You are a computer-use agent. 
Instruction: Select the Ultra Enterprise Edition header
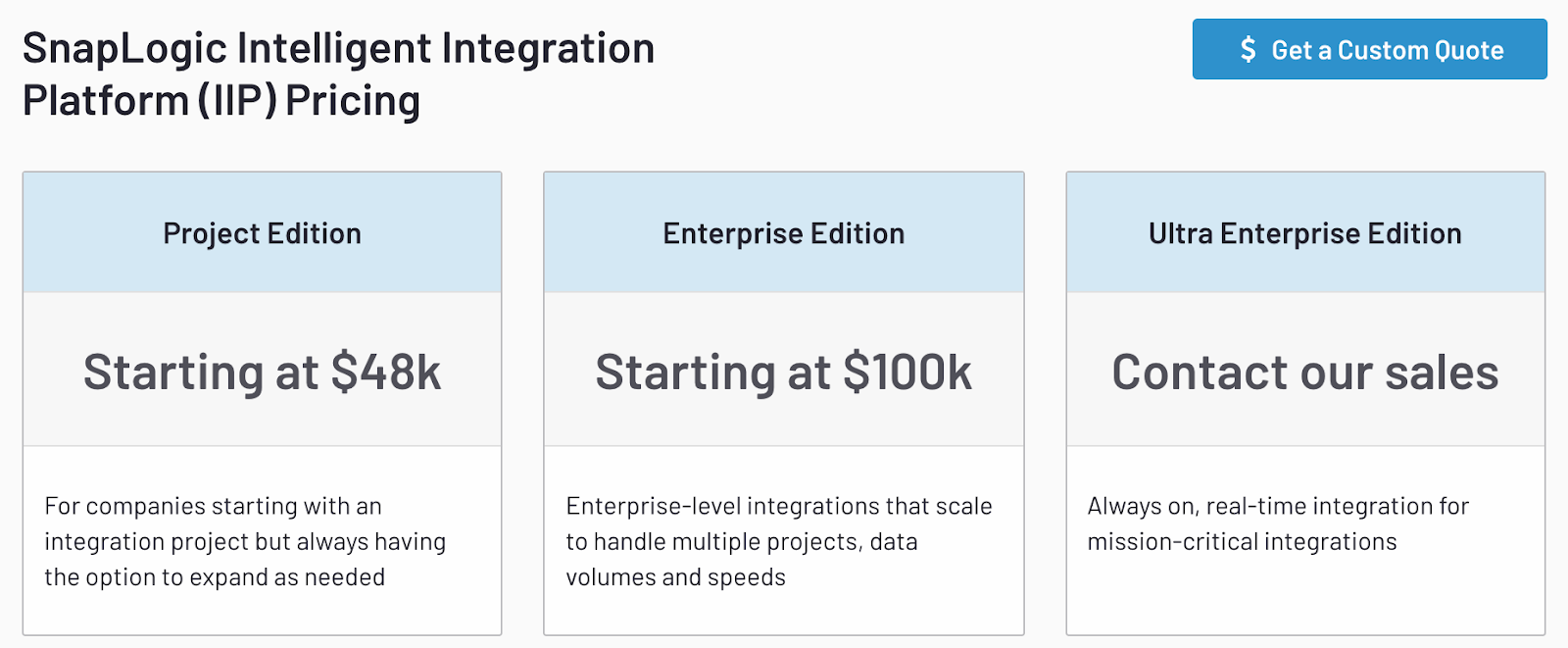coord(1305,233)
